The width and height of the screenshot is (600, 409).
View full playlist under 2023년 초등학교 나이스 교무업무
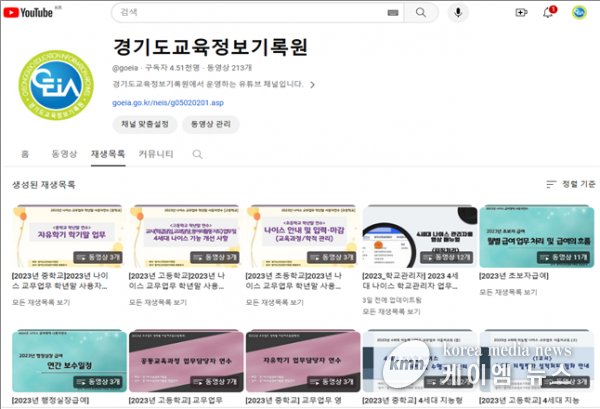pyautogui.click(x=275, y=302)
